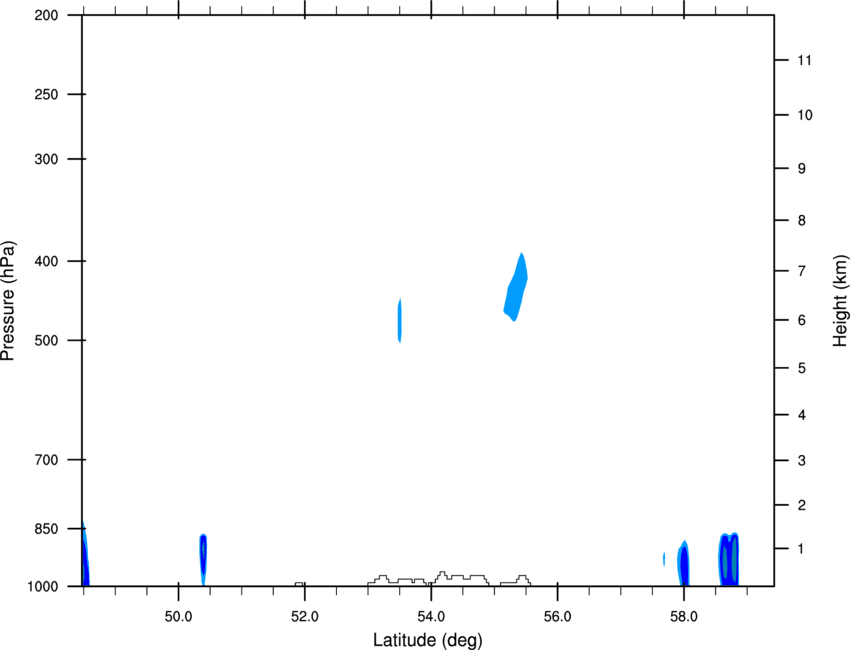Click the dark-blue contour near 50.4° latitude
This screenshot has height=650, width=850.
(x=203, y=558)
